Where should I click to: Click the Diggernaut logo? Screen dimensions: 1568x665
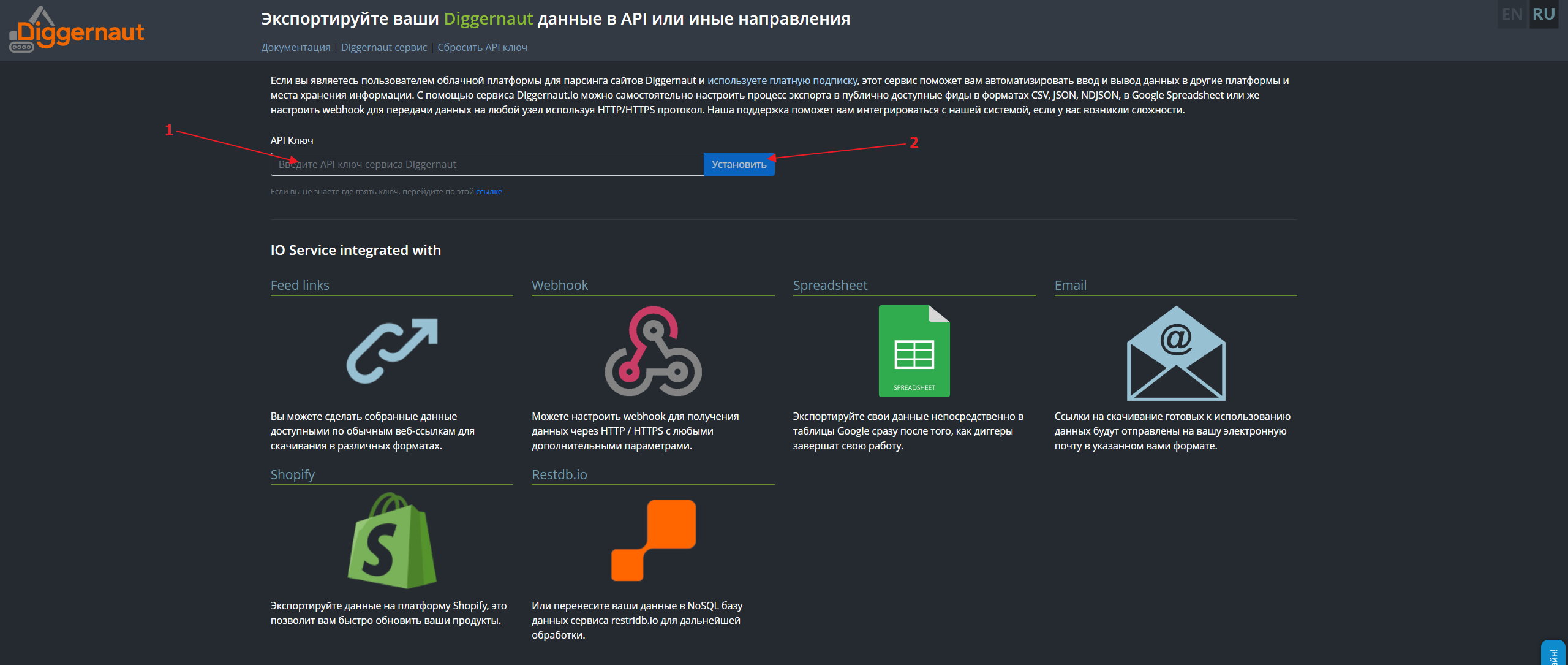pos(77,29)
